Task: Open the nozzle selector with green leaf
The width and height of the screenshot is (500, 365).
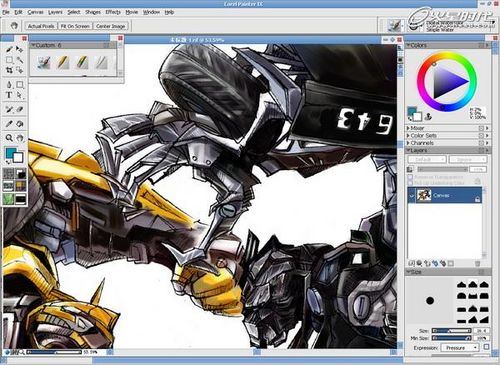Action: pos(8,199)
